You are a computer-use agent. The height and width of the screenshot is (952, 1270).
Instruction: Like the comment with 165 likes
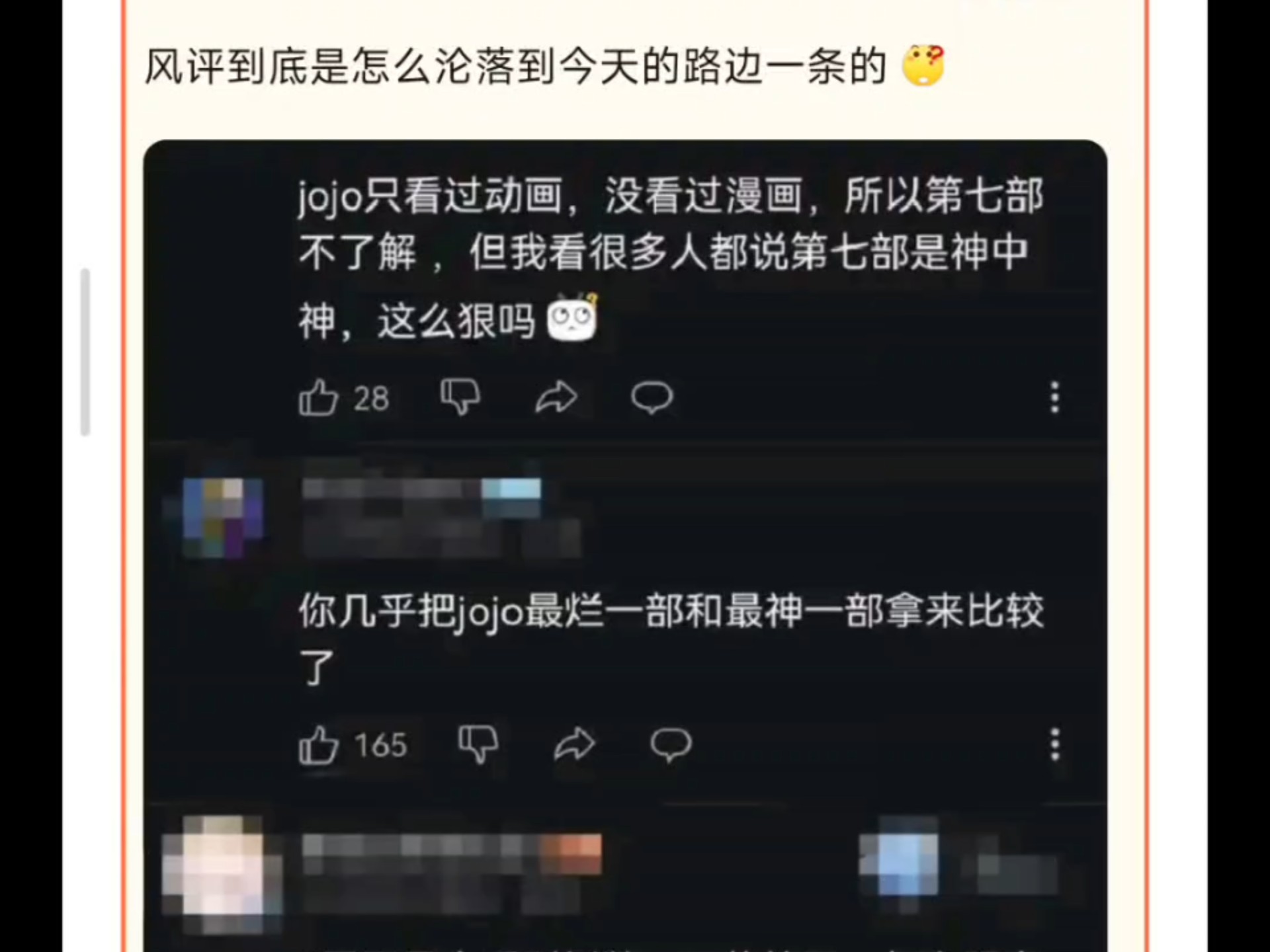318,745
